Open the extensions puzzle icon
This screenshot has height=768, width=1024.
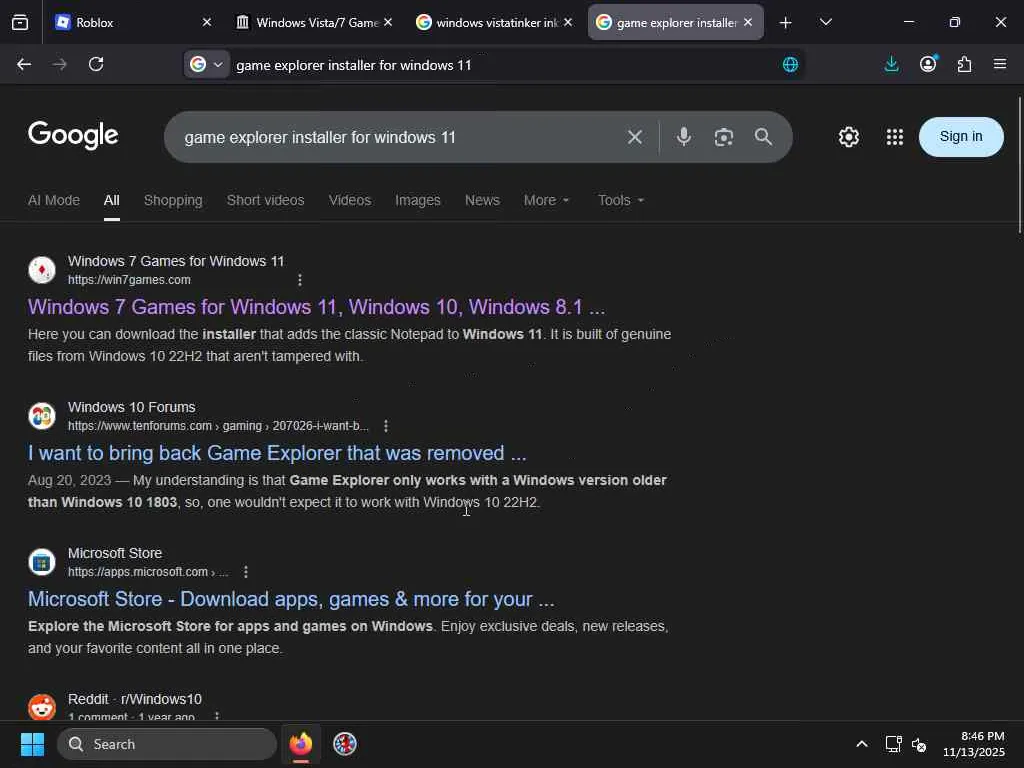pos(965,64)
